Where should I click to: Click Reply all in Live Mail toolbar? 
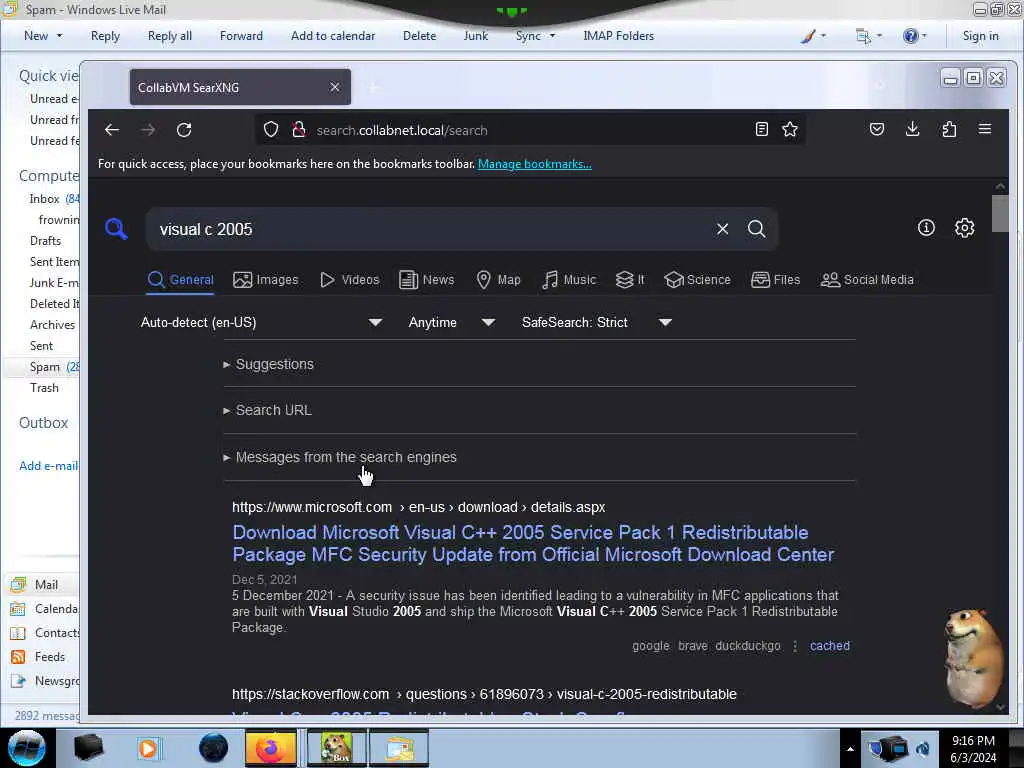click(170, 36)
